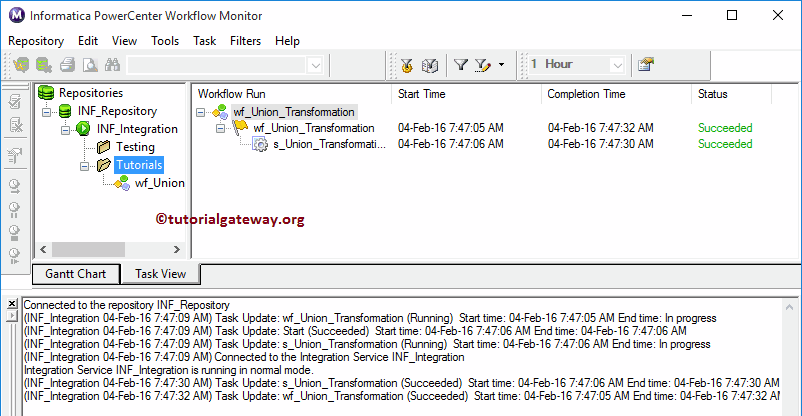The image size is (802, 416).
Task: Click the Connected to the repository INF_Repository log line
Action: click(126, 305)
